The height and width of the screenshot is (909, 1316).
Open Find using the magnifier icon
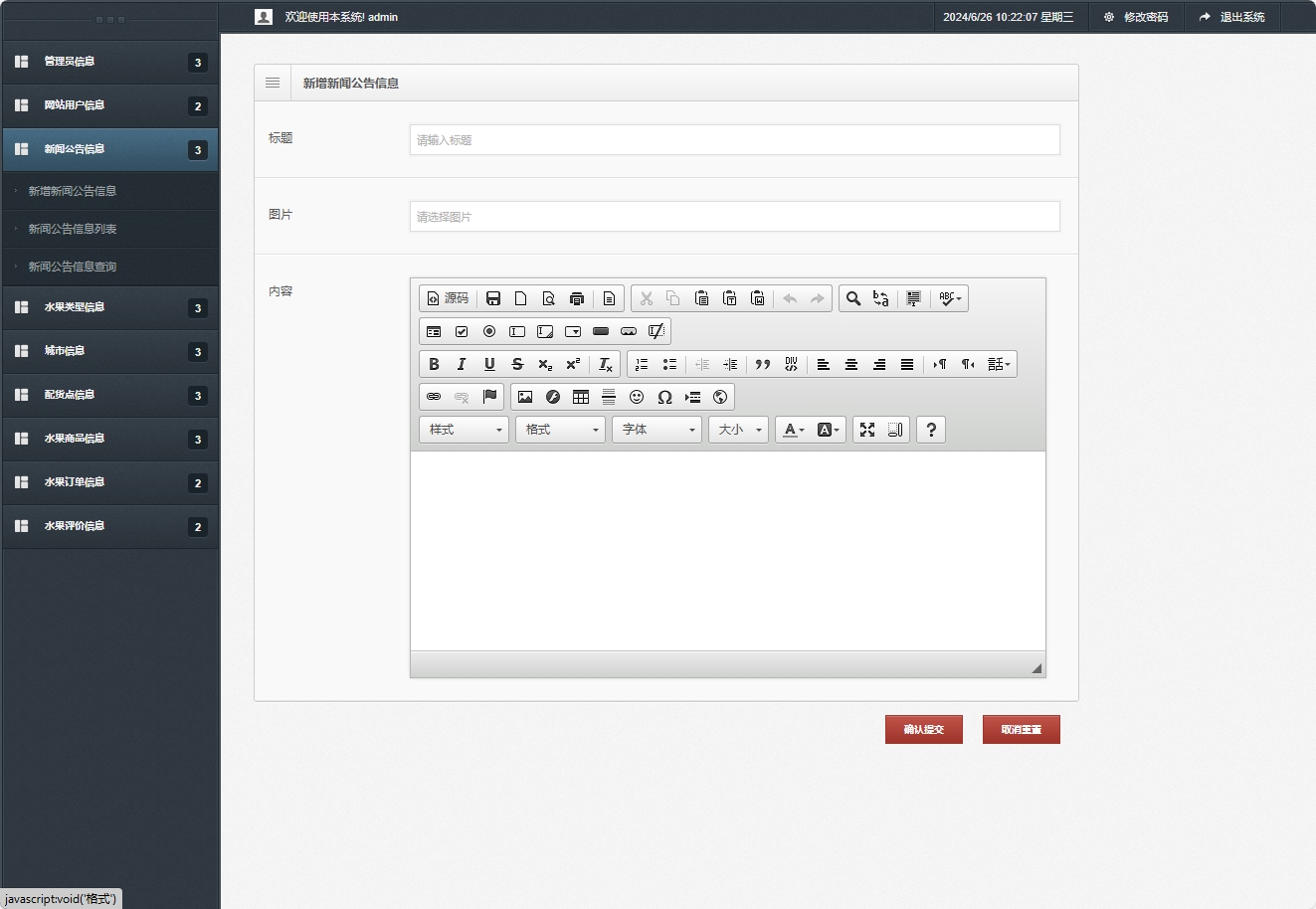tap(853, 298)
